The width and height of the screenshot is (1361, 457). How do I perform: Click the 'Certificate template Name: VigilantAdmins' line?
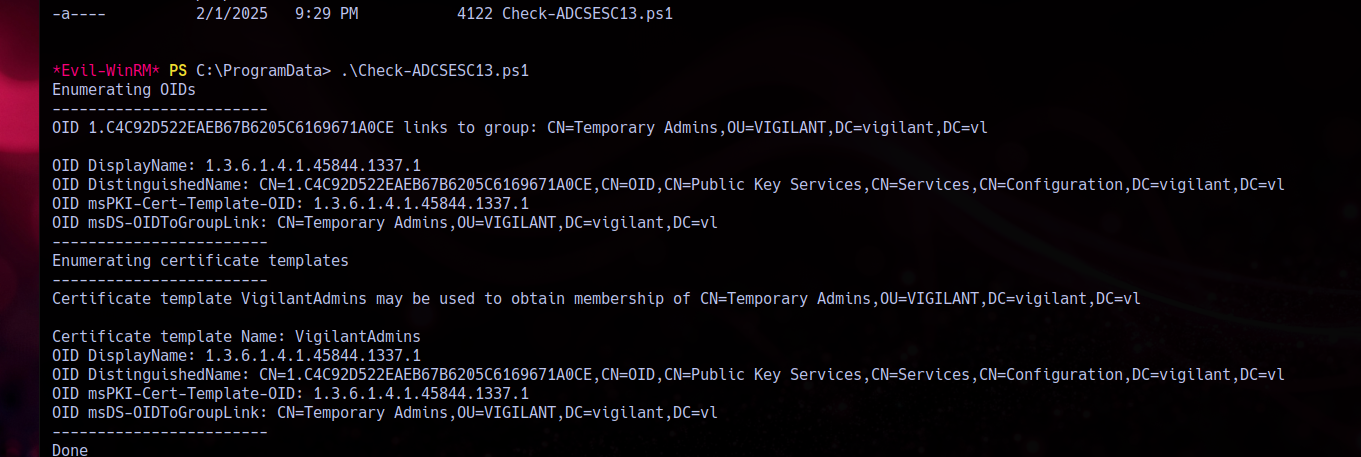pos(236,337)
